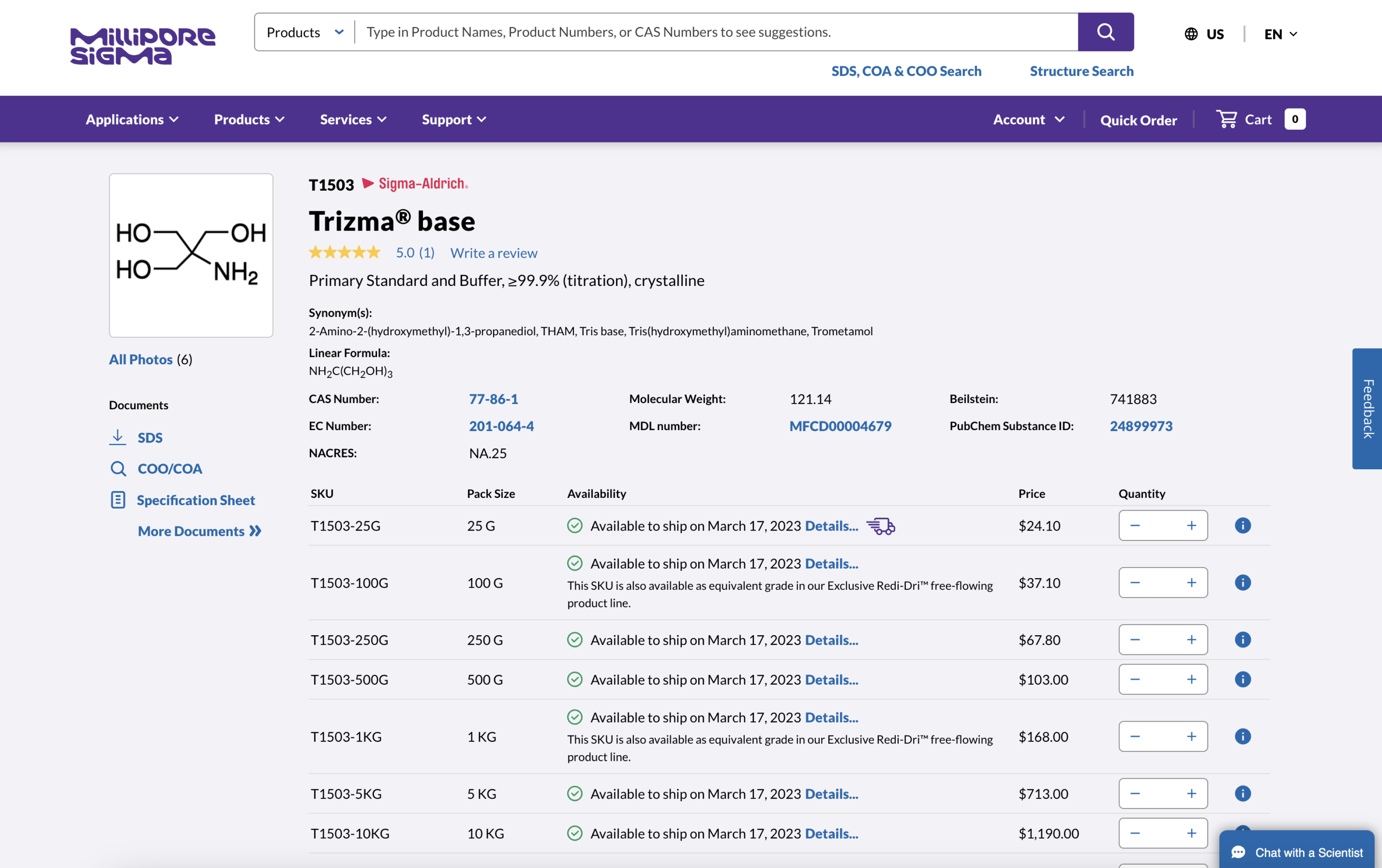Click CAS Number 77-86-1 link

[x=493, y=398]
